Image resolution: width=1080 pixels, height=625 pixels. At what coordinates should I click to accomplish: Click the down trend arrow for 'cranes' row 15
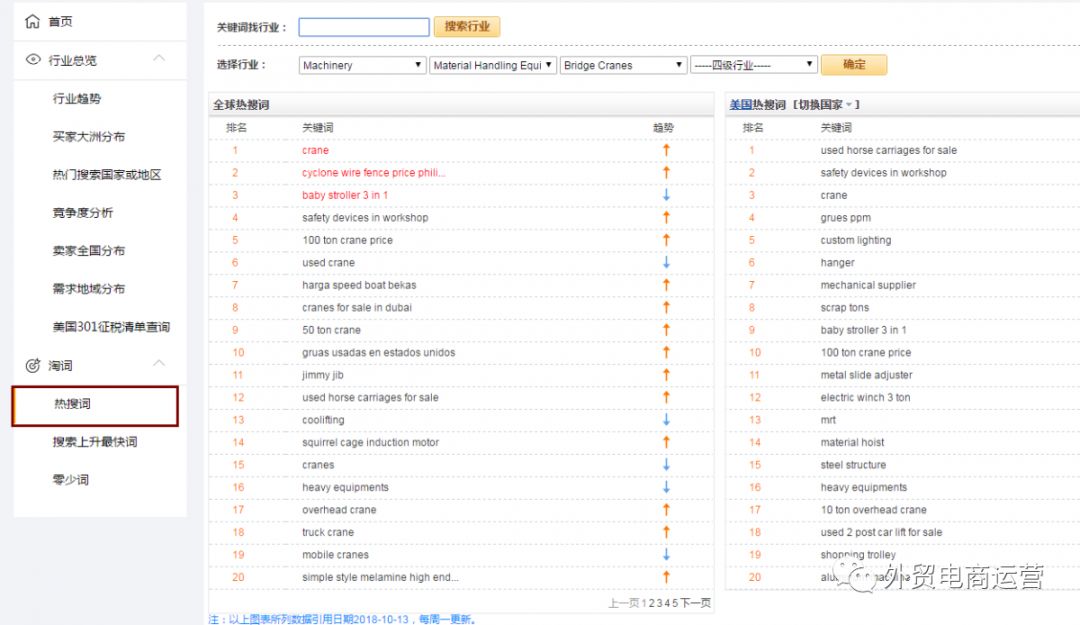point(666,464)
